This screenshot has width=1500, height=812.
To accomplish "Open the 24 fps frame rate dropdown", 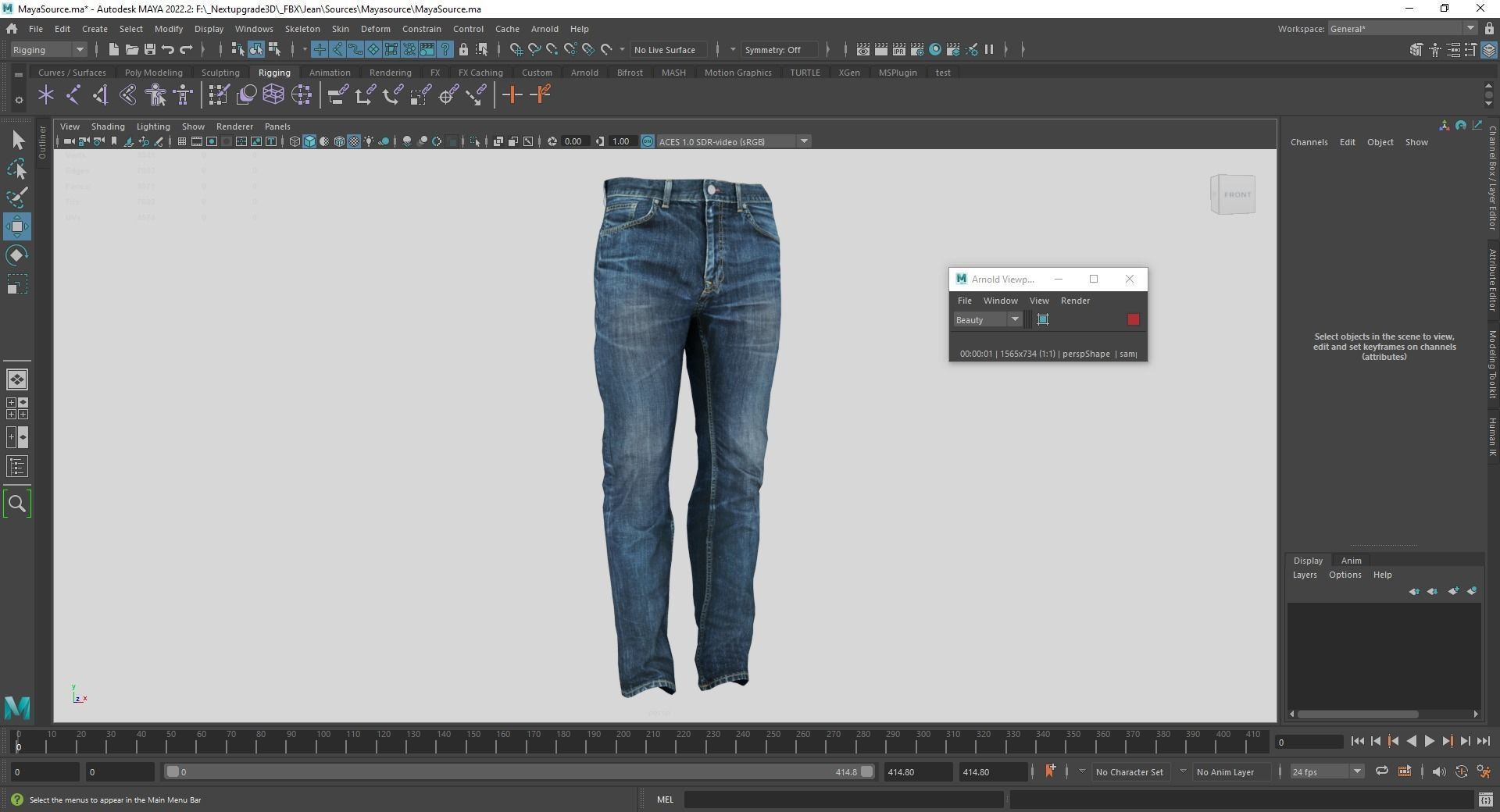I will [x=1326, y=771].
